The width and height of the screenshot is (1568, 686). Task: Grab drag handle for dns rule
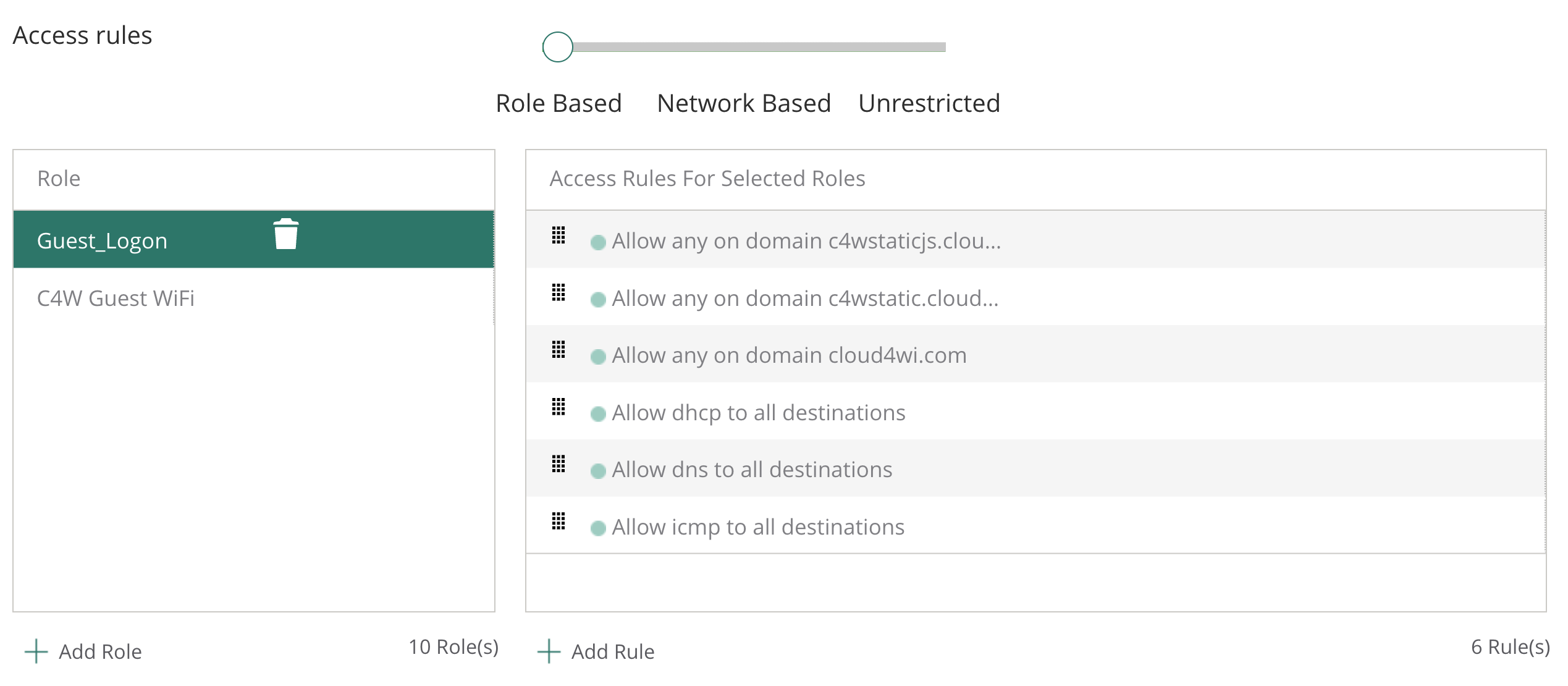pyautogui.click(x=558, y=464)
